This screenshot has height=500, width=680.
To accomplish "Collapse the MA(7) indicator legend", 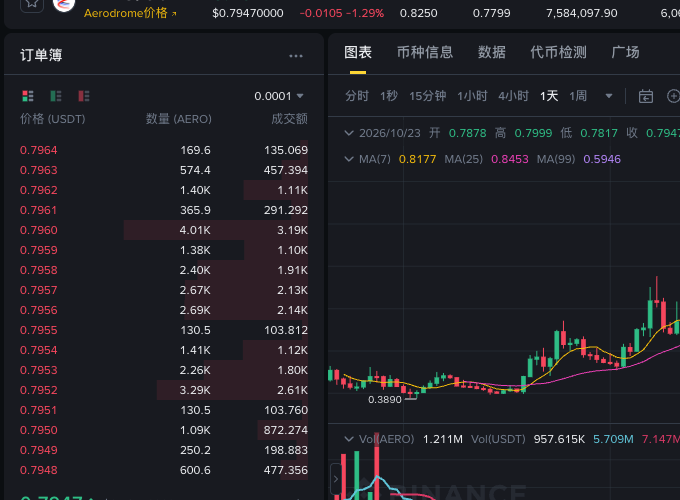I will coord(349,159).
